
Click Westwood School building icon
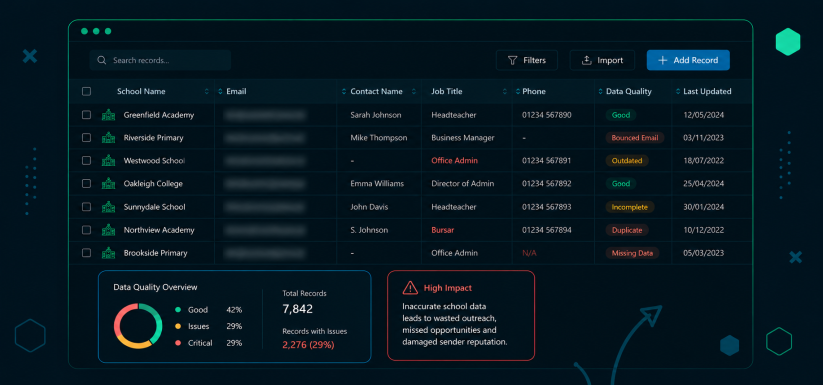(x=108, y=161)
